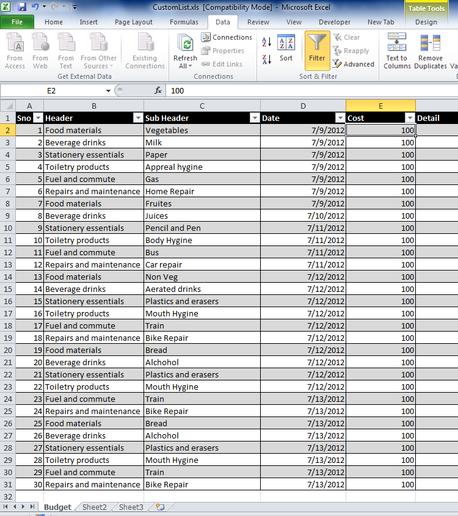
Task: Switch to the Review tab
Action: coord(258,22)
